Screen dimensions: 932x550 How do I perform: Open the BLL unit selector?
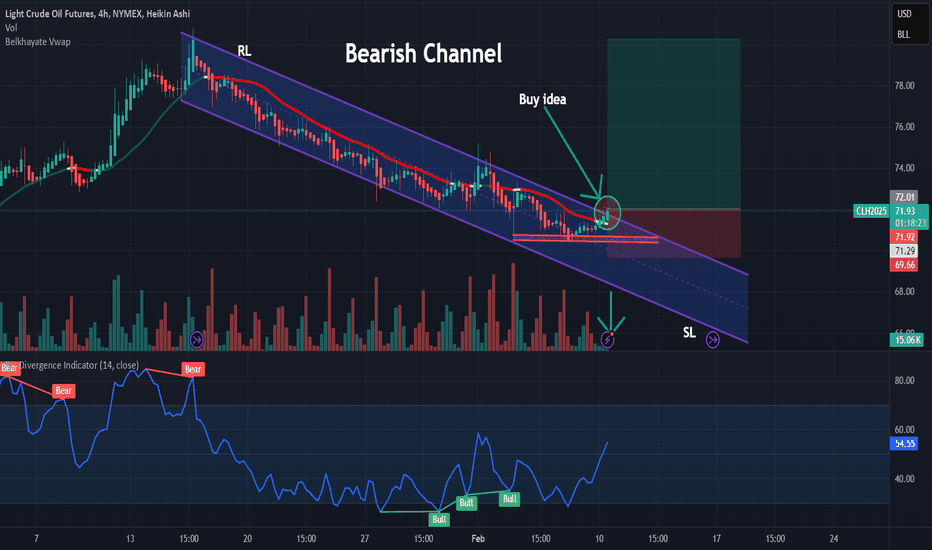(x=903, y=34)
